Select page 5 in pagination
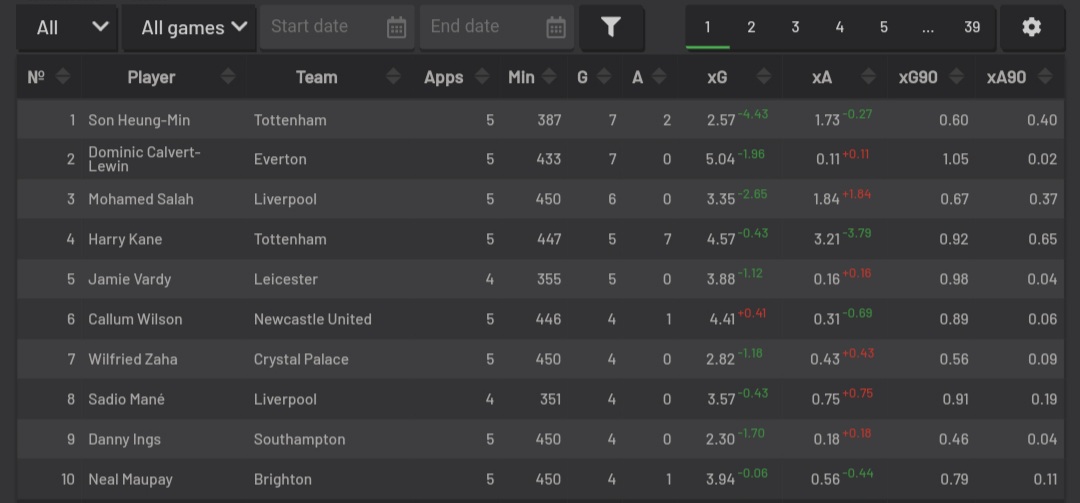The width and height of the screenshot is (1080, 503). (x=884, y=27)
